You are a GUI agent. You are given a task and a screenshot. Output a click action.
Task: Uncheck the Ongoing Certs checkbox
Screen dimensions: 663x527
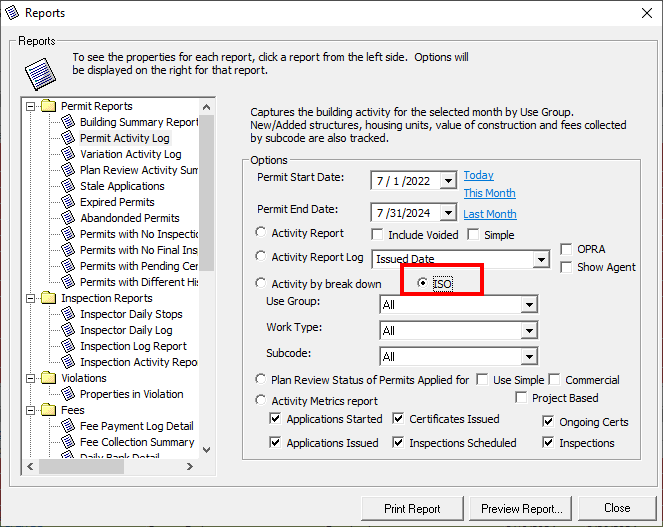point(548,421)
